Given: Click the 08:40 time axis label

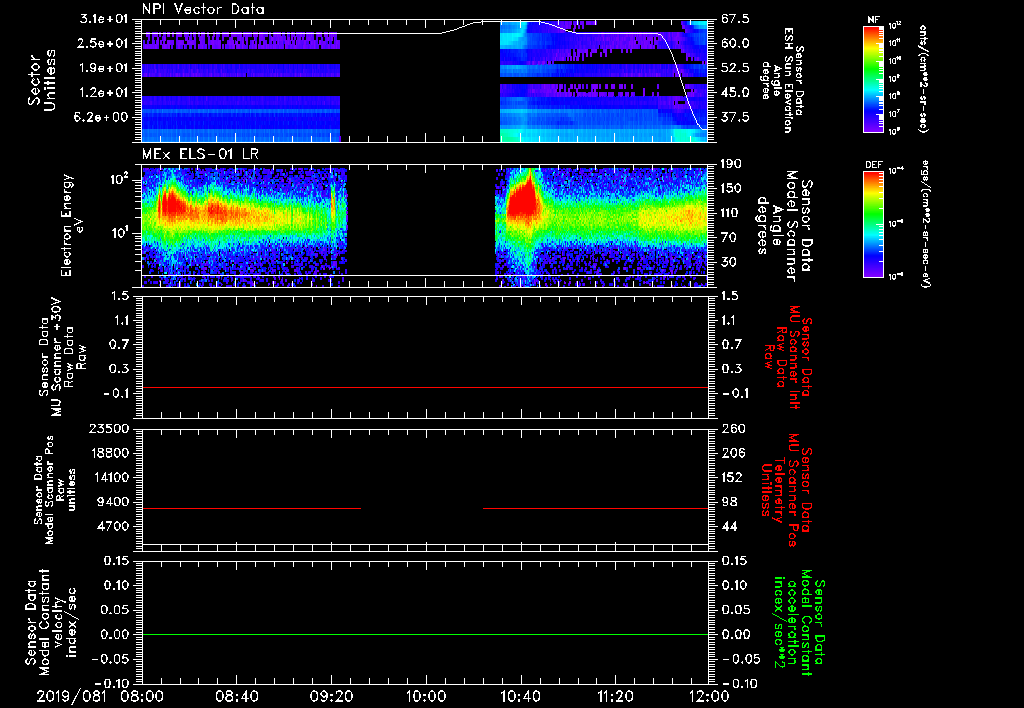Looking at the screenshot, I should (237, 696).
